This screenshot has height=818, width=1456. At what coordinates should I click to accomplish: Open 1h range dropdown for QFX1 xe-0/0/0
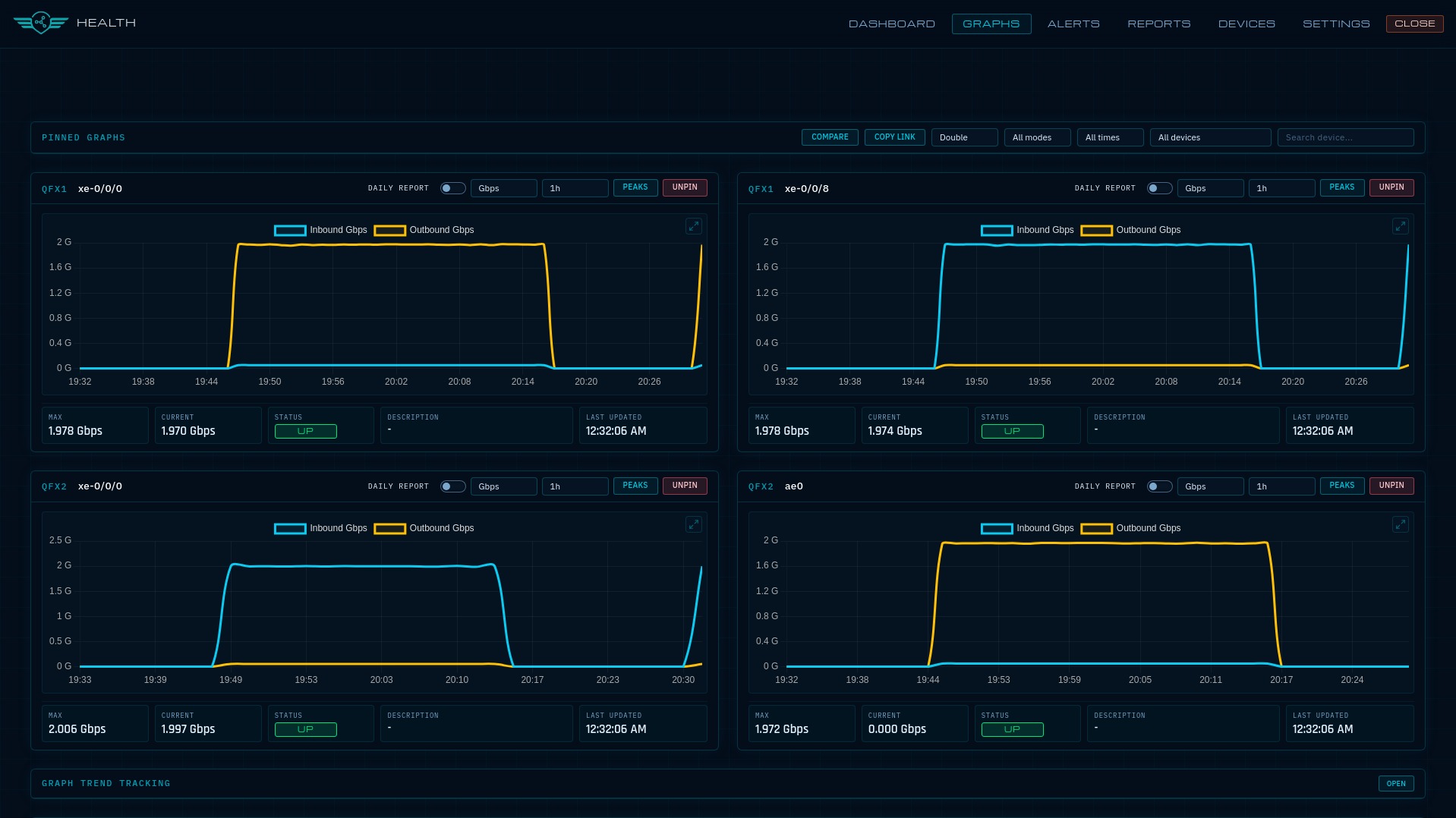(x=575, y=188)
